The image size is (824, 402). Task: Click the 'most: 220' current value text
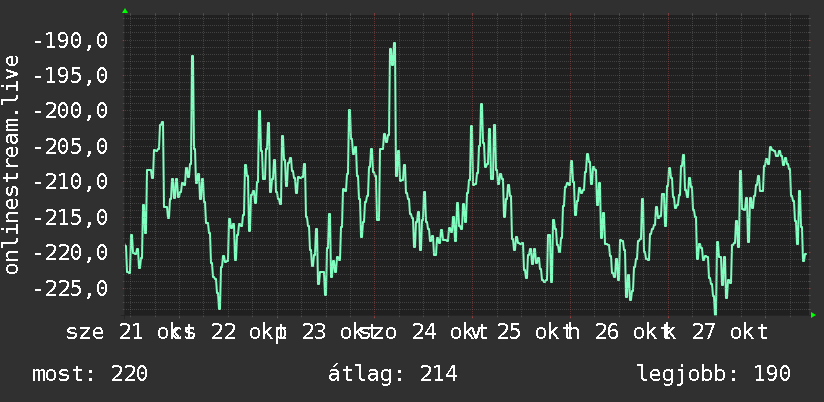coord(90,374)
